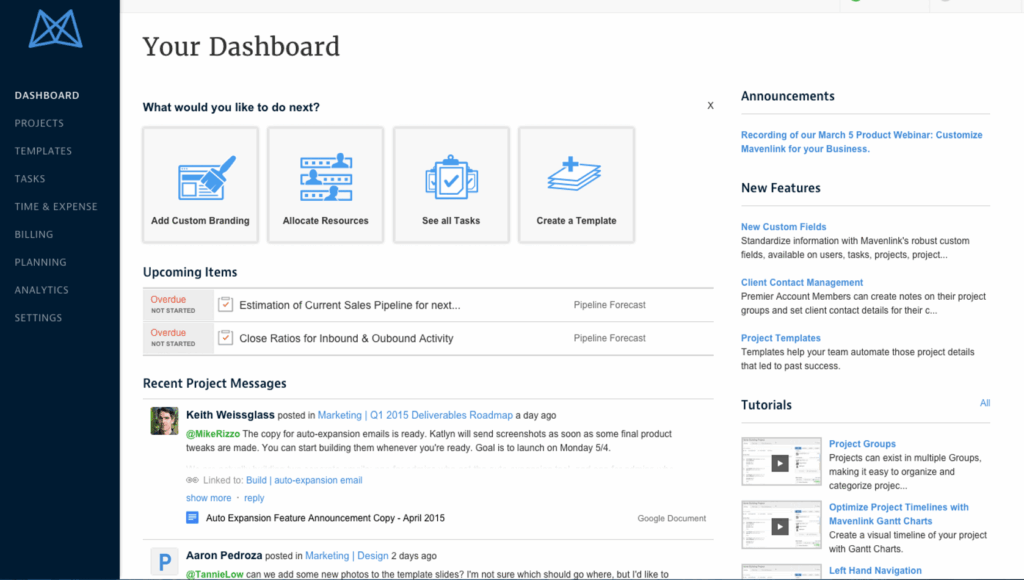Open Estimation of Current Sales Pipeline task
Image resolution: width=1024 pixels, height=580 pixels.
pyautogui.click(x=349, y=305)
